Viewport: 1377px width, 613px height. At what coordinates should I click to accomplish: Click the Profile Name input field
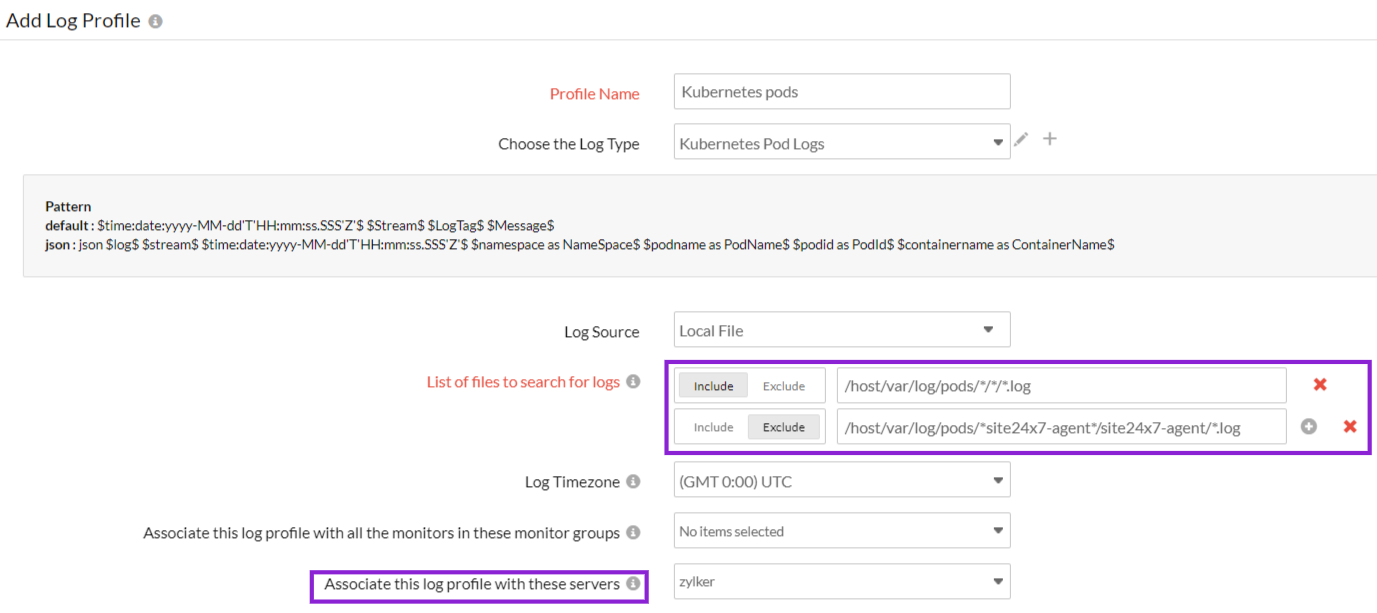(x=841, y=91)
